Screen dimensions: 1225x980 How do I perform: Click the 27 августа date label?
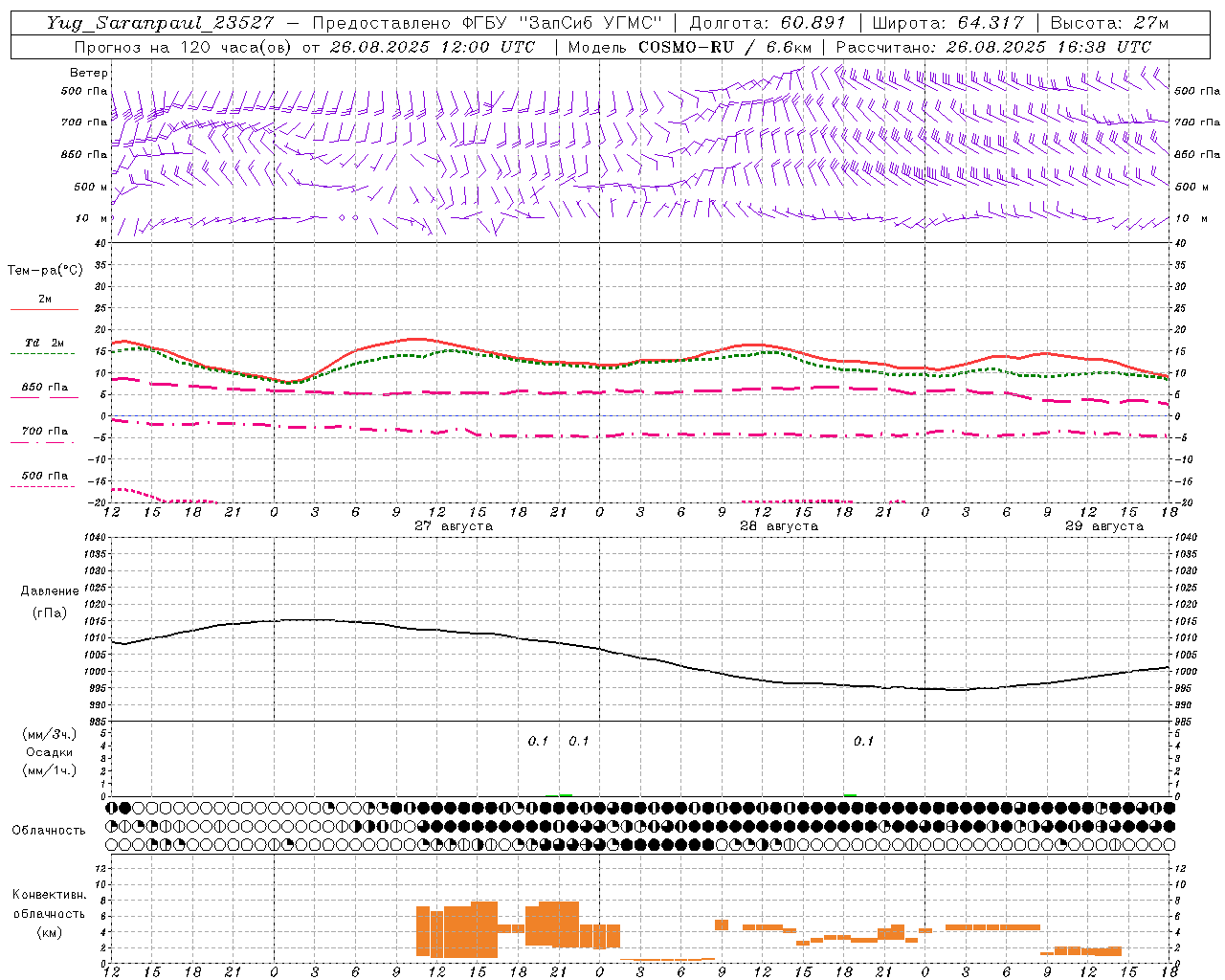454,526
